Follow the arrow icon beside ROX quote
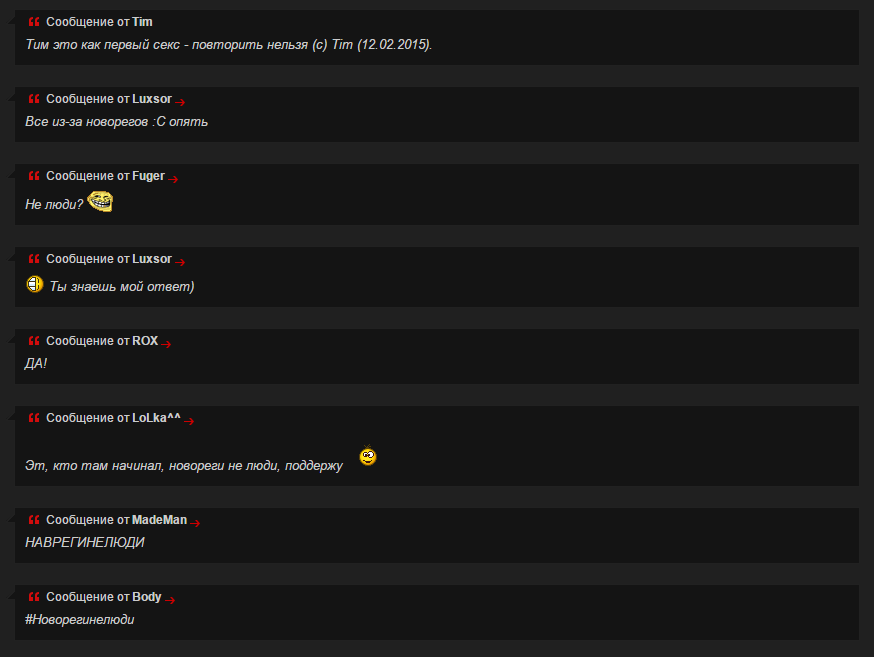This screenshot has width=874, height=657. [166, 344]
